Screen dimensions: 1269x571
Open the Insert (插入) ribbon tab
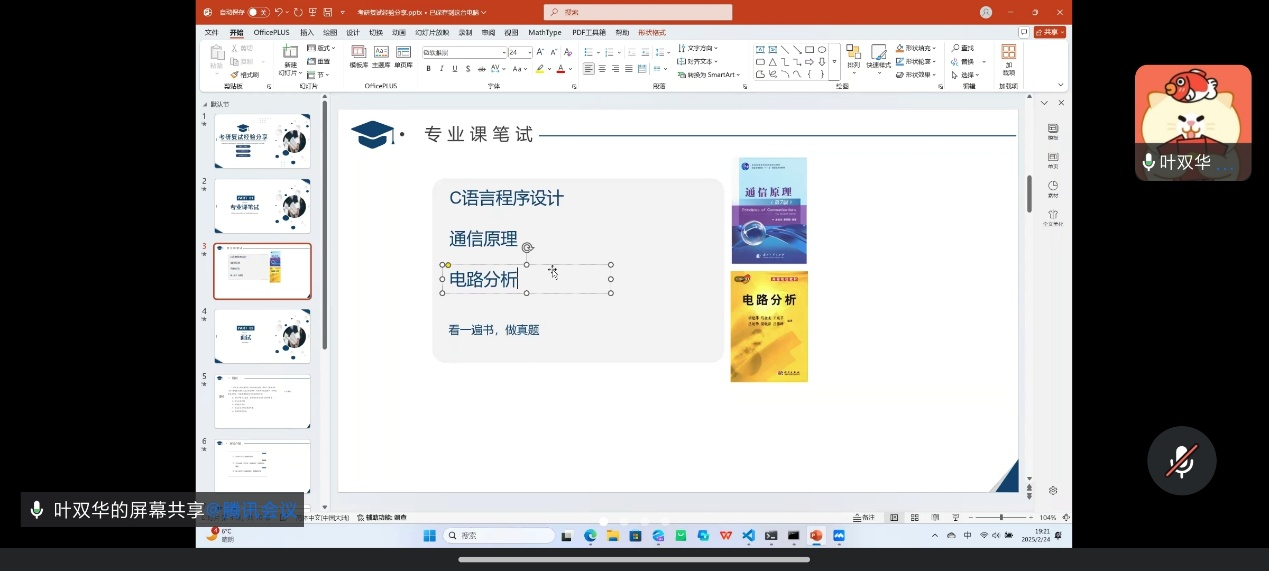click(x=307, y=32)
